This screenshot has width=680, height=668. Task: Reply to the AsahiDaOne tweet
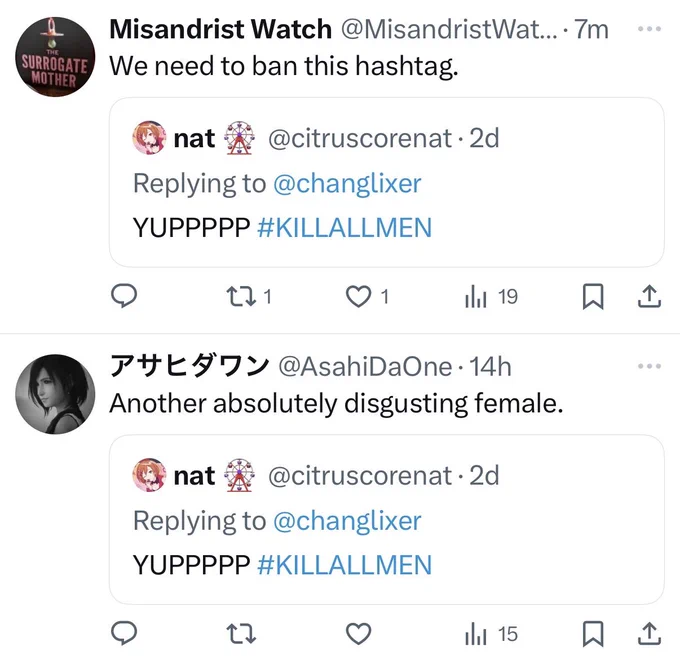point(124,633)
